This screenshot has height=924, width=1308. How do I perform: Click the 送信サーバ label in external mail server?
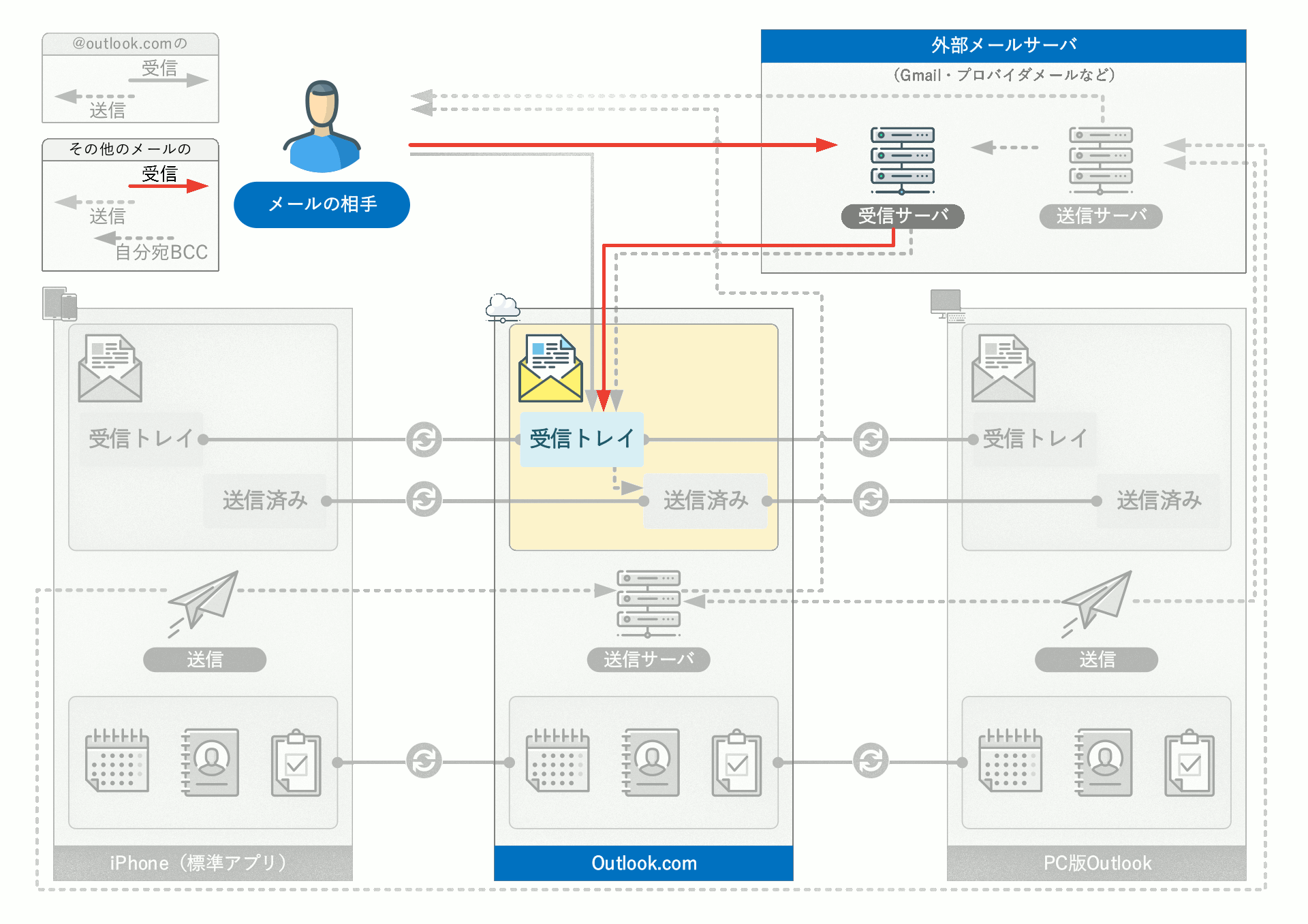1101,216
